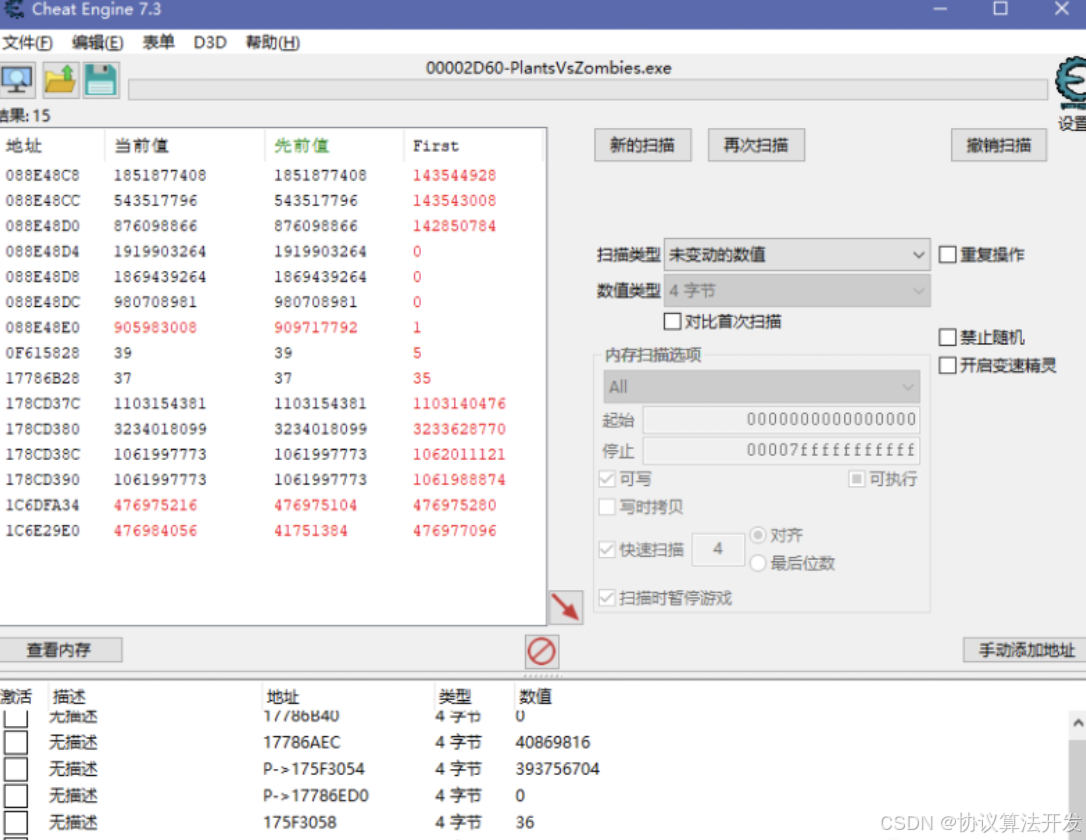The height and width of the screenshot is (840, 1086).
Task: Click the address list scrollbar up arrow
Action: click(1078, 723)
